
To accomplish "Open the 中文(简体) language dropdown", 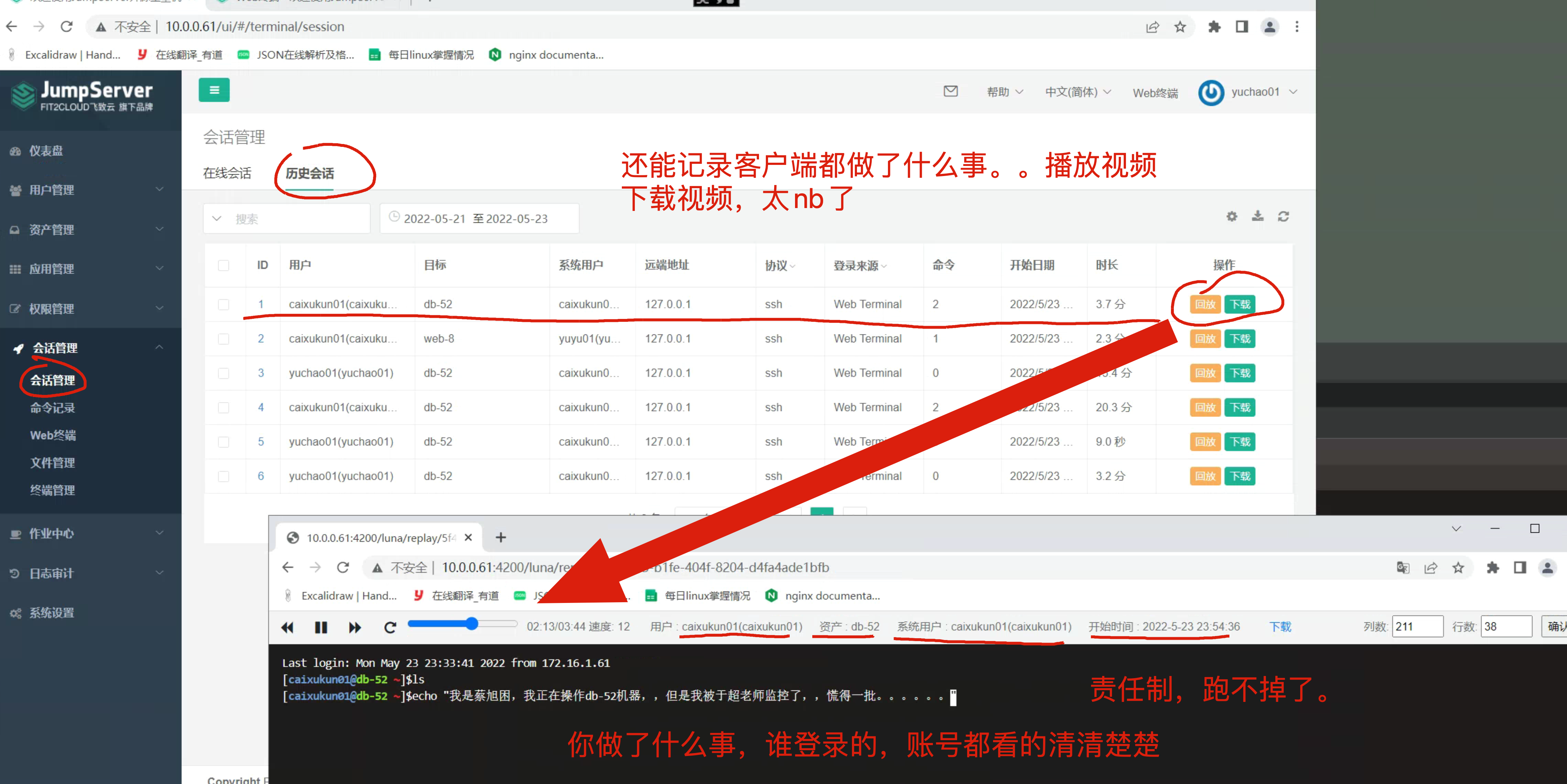I will (x=1077, y=92).
